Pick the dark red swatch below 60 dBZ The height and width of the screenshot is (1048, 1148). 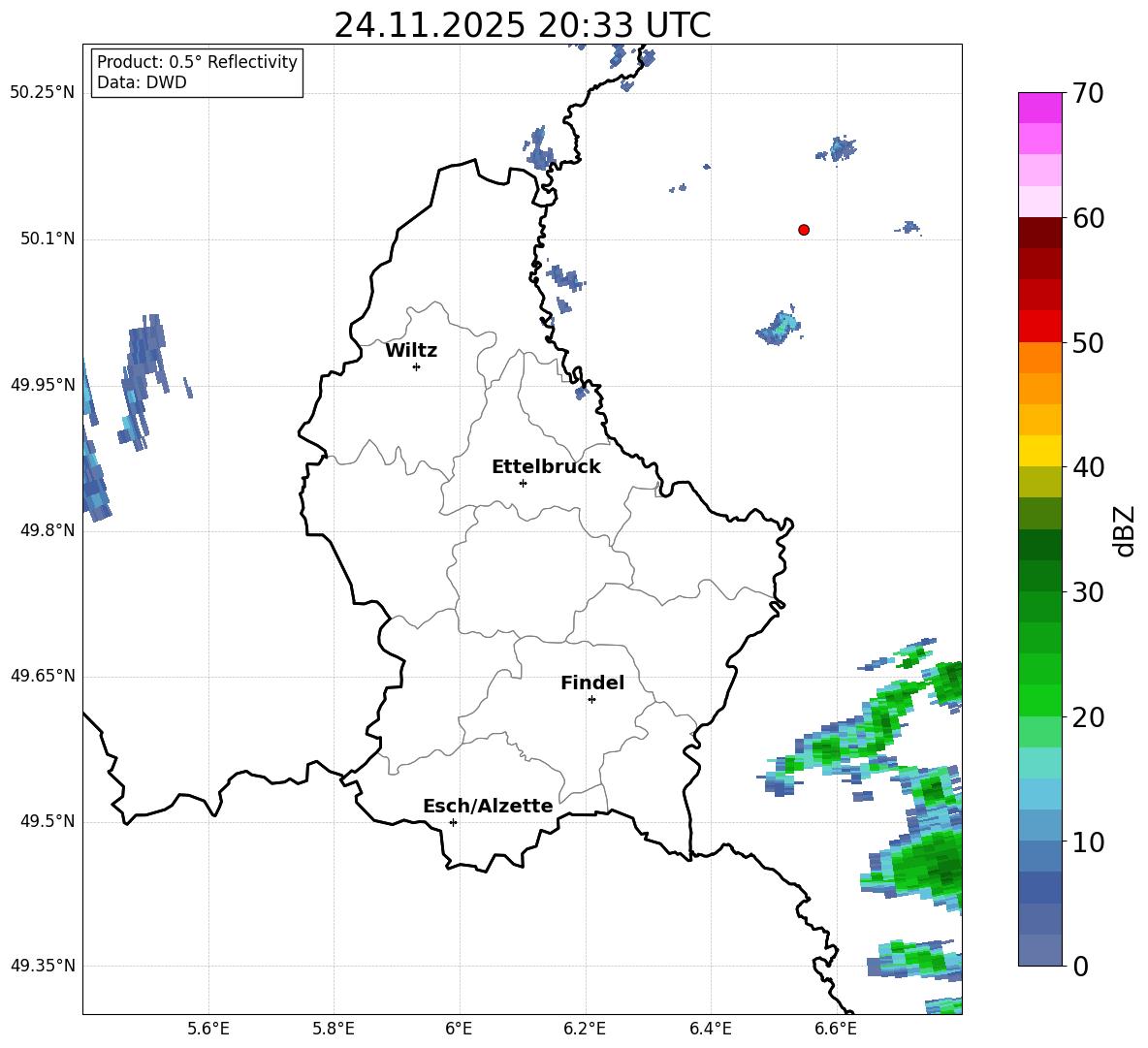pos(1039,232)
